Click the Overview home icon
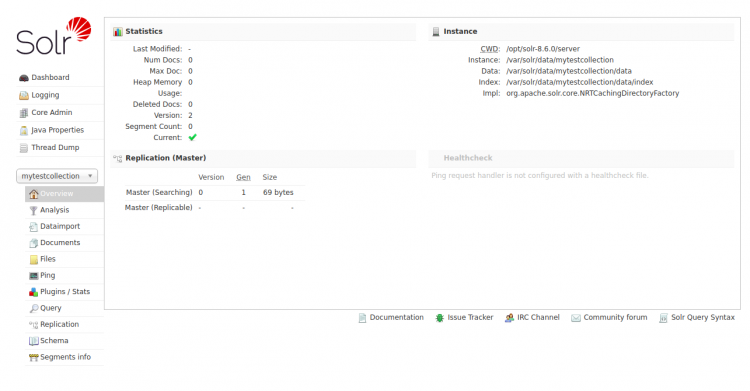The height and width of the screenshot is (391, 750). tap(33, 194)
